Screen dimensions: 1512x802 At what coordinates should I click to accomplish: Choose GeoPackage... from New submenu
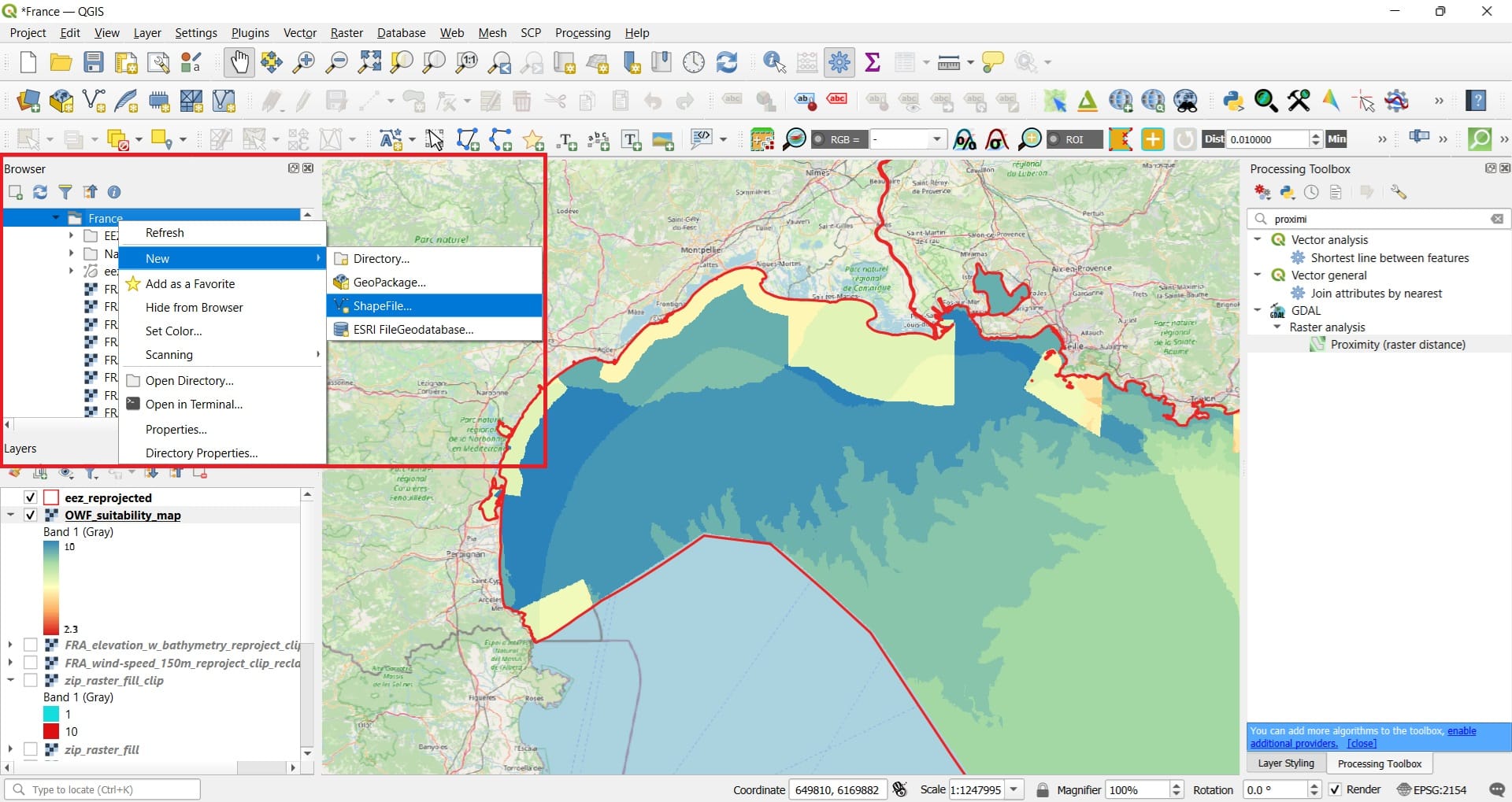click(x=435, y=282)
